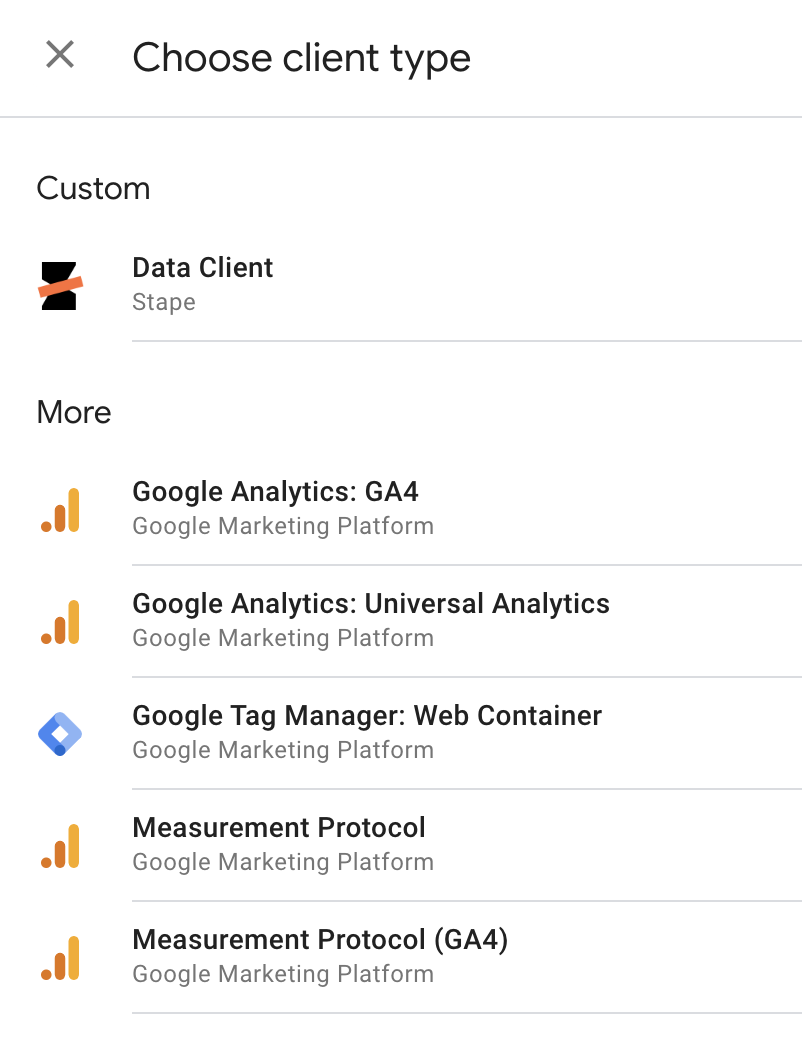Click the Measurement Protocol (GA4) icon
This screenshot has height=1038, width=802.
pyautogui.click(x=60, y=958)
